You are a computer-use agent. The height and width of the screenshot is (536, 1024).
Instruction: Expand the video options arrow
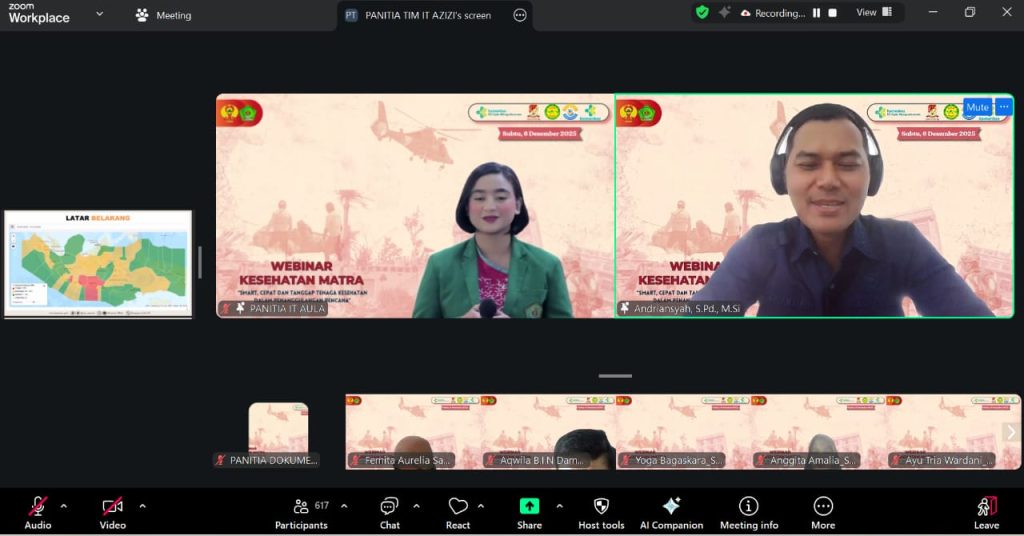pyautogui.click(x=142, y=506)
